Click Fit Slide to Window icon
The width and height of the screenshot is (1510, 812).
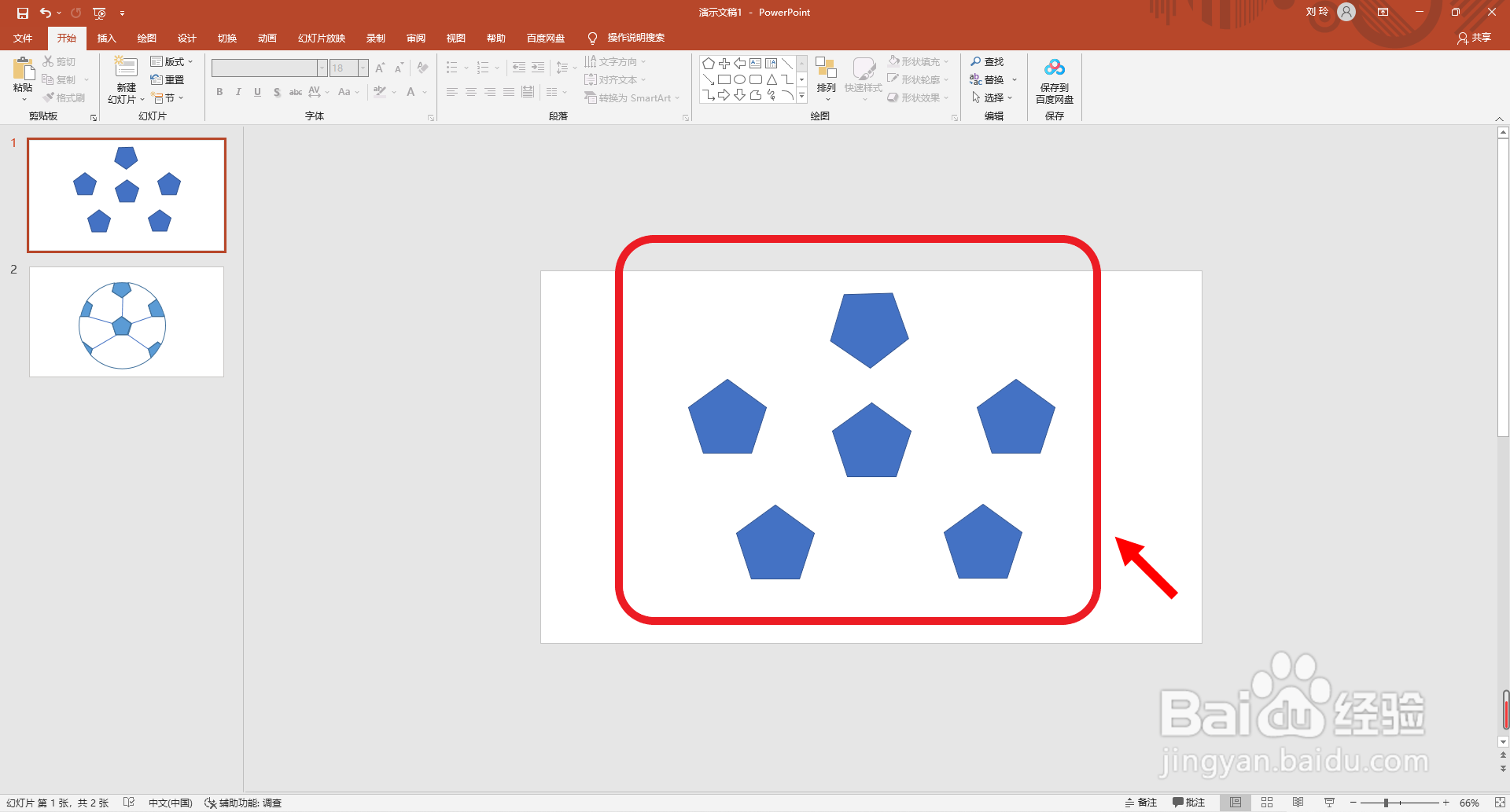coord(1500,803)
